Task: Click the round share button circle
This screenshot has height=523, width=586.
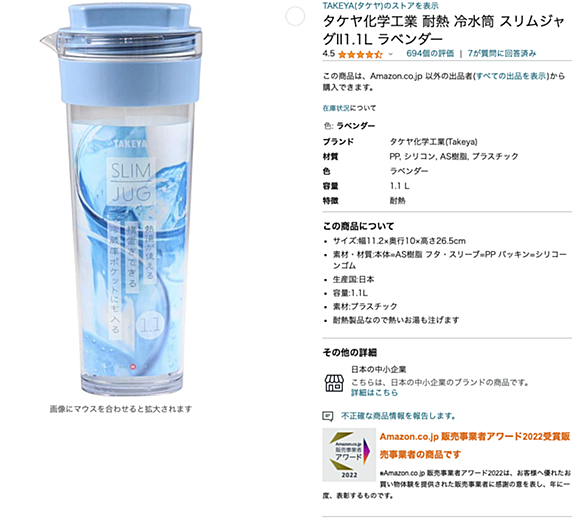Action: [x=295, y=16]
